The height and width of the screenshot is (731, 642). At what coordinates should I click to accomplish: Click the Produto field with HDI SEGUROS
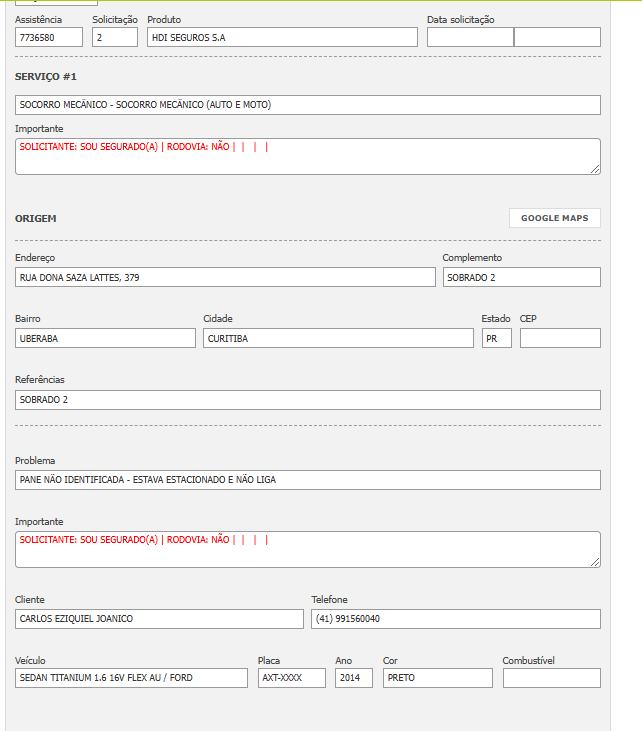tap(281, 37)
